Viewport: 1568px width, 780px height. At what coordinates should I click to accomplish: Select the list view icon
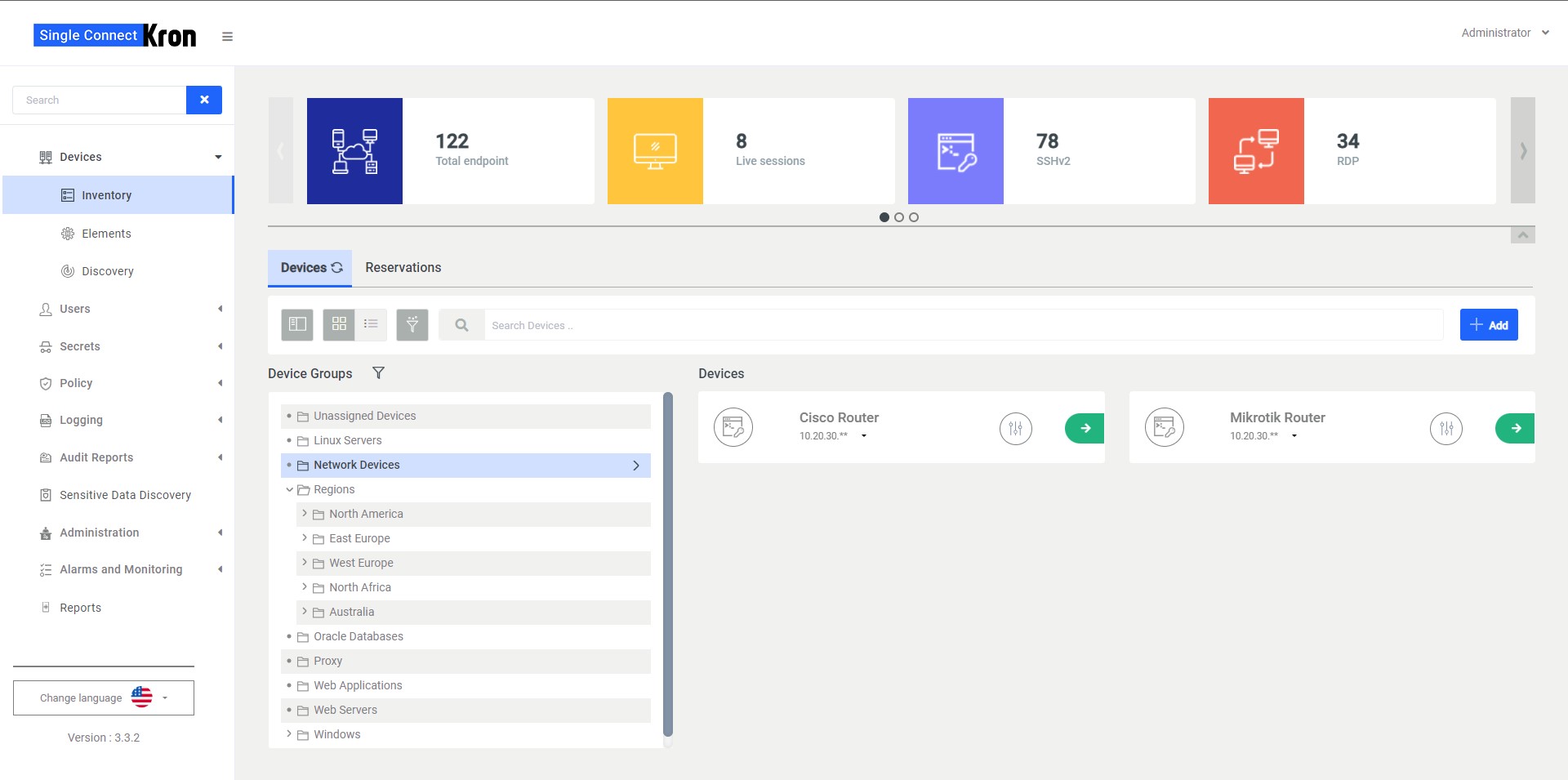(372, 324)
